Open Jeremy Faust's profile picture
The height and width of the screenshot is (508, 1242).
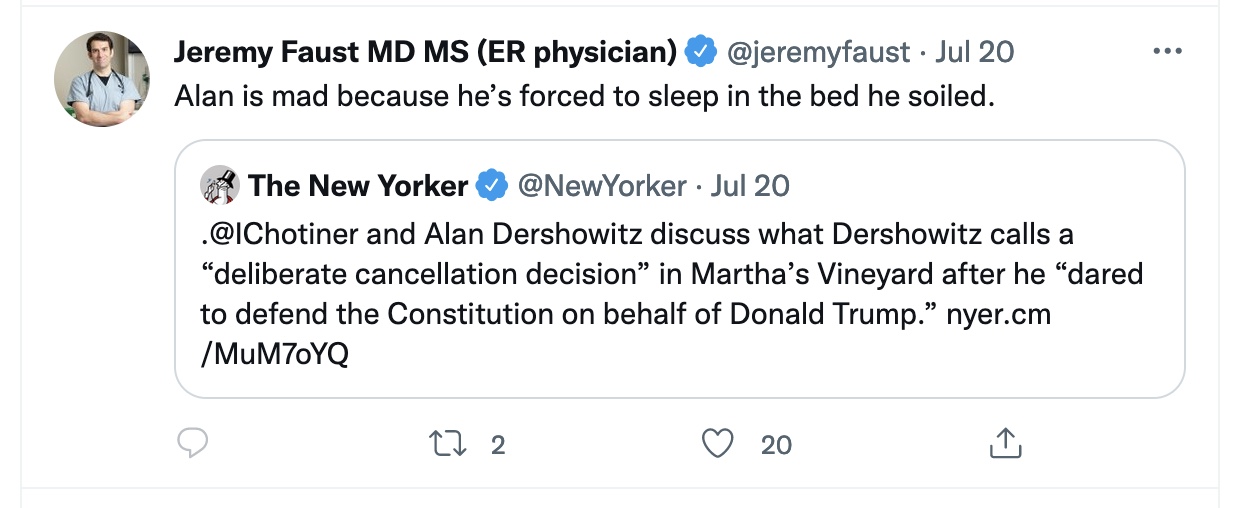pyautogui.click(x=102, y=79)
